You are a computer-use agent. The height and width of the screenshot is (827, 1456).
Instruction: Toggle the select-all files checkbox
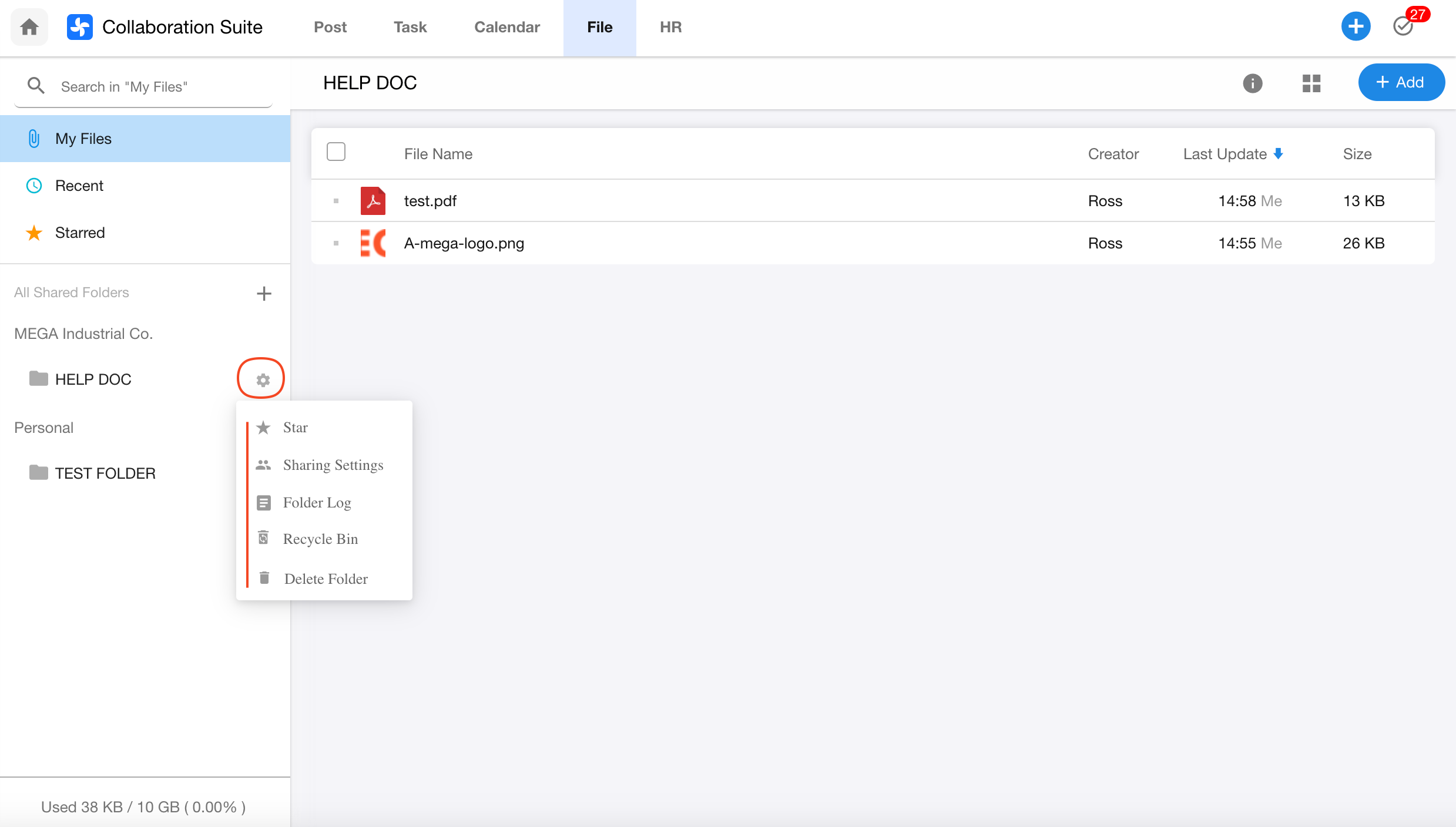click(x=336, y=152)
